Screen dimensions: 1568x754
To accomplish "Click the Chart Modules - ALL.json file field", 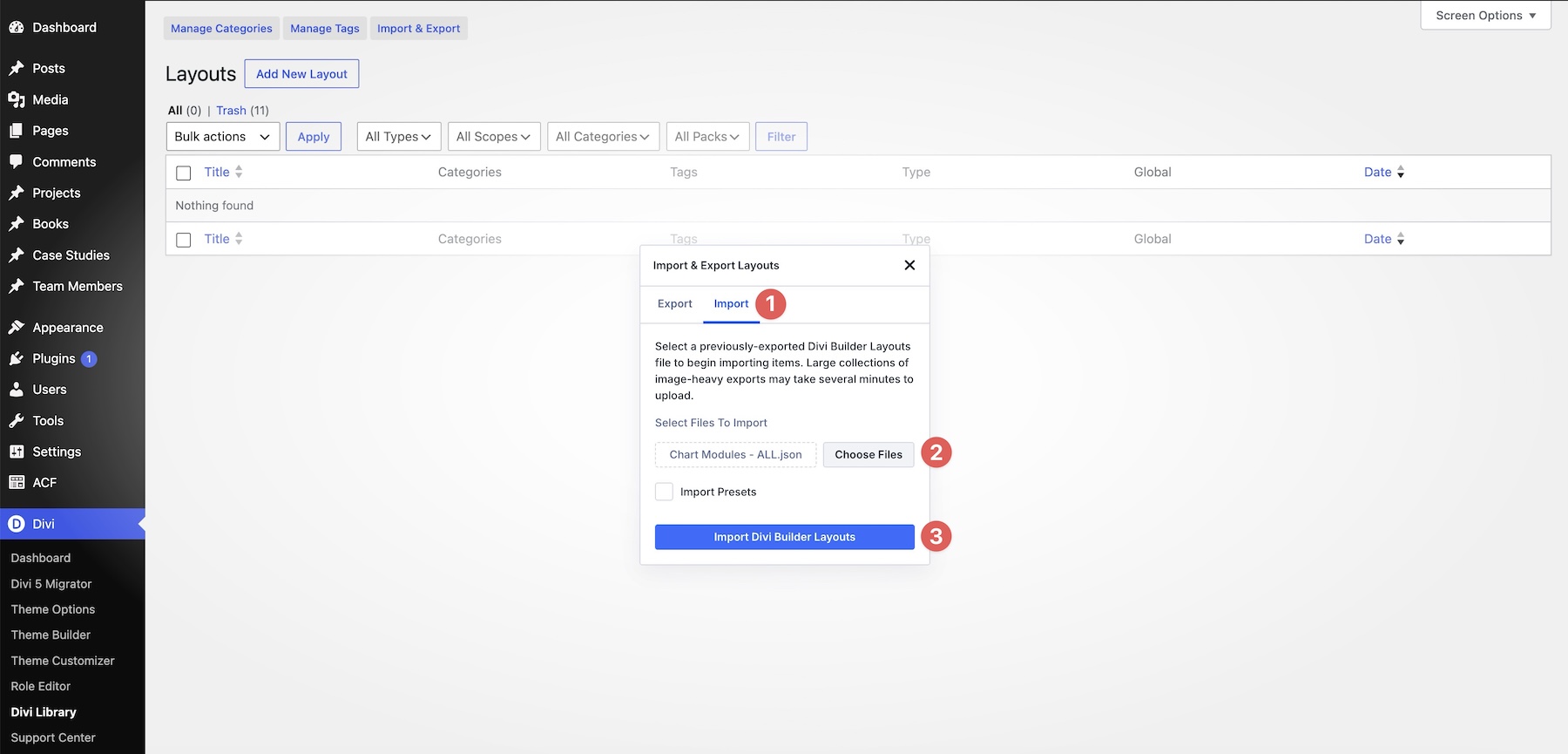I will point(736,454).
